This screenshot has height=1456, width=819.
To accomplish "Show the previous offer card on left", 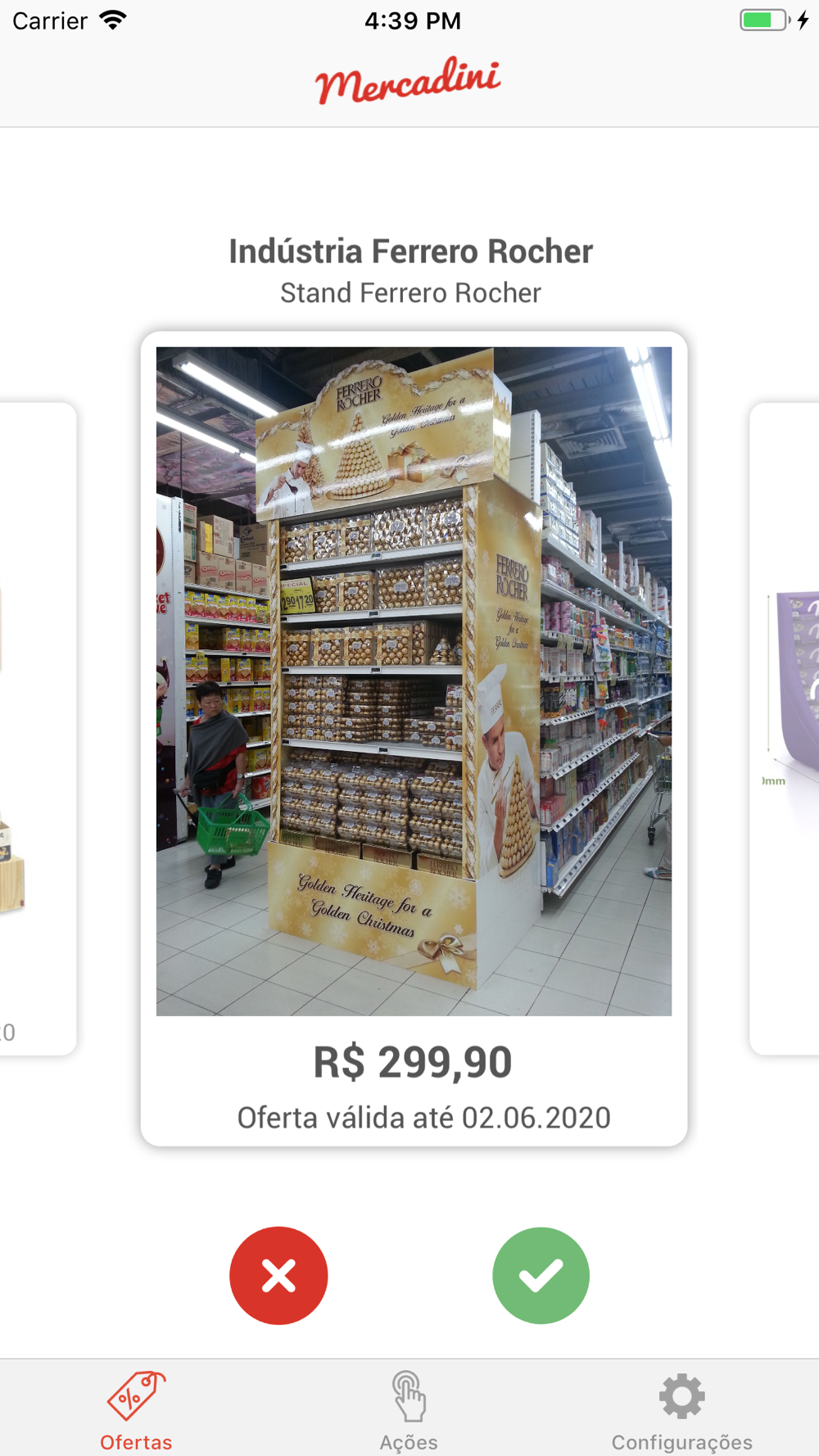I will (38, 728).
